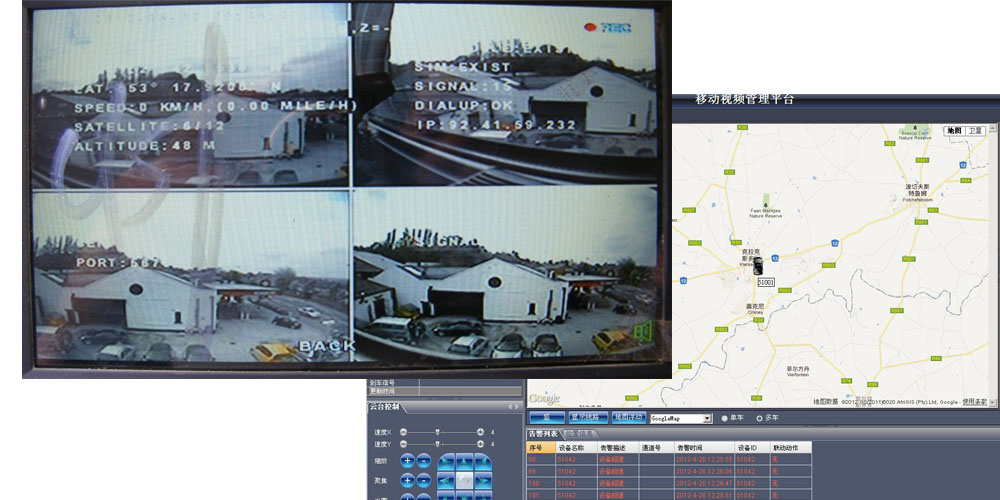Tilt camera up with PTZ arrow
1000x500 pixels.
[464, 462]
